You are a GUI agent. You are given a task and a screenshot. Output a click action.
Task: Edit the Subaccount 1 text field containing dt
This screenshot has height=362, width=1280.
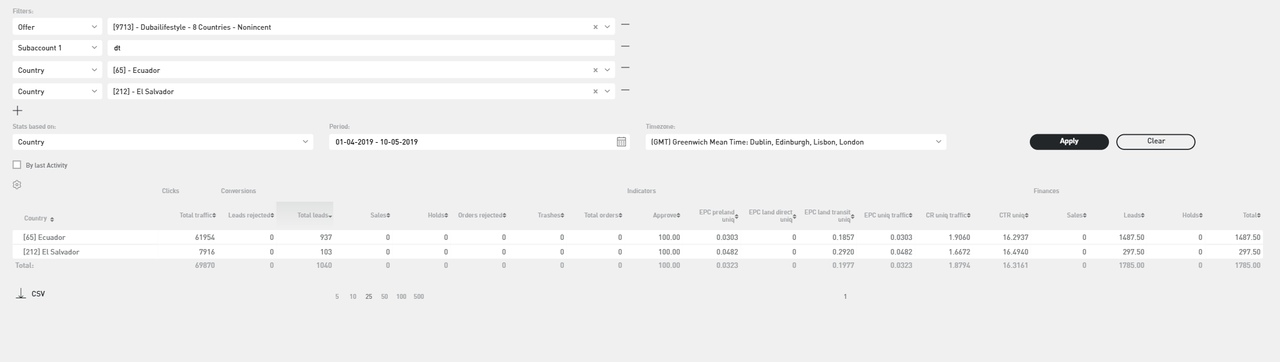tap(360, 48)
